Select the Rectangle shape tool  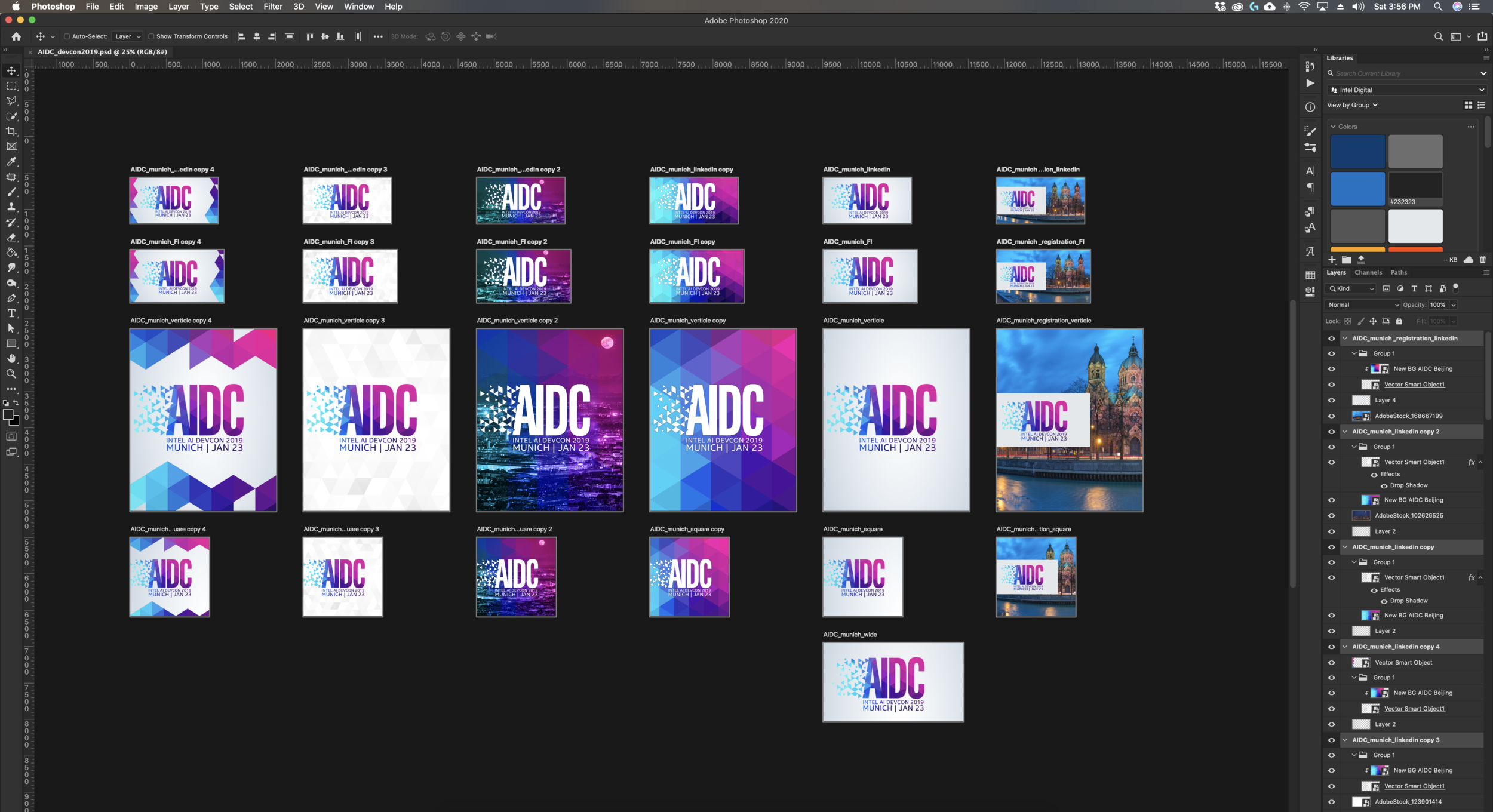point(11,343)
